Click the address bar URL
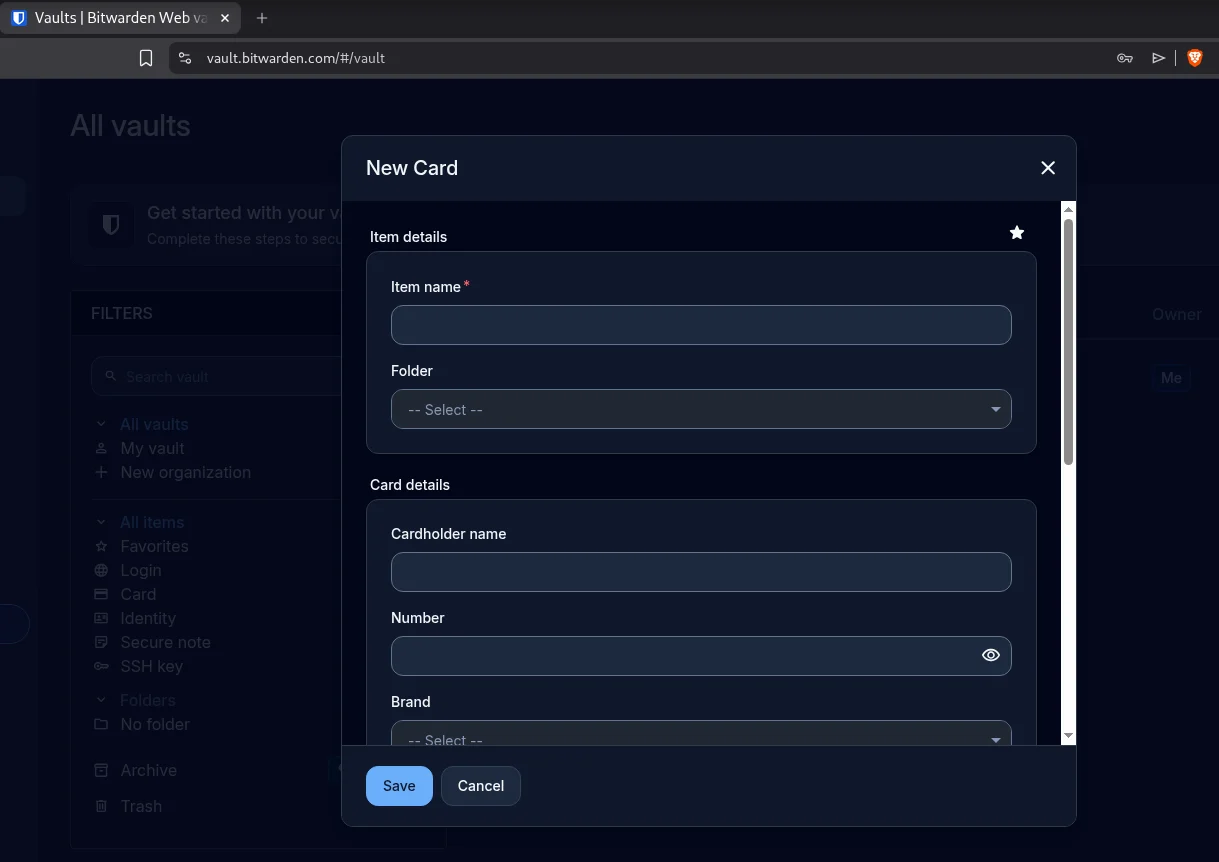Viewport: 1219px width, 862px height. (x=296, y=58)
